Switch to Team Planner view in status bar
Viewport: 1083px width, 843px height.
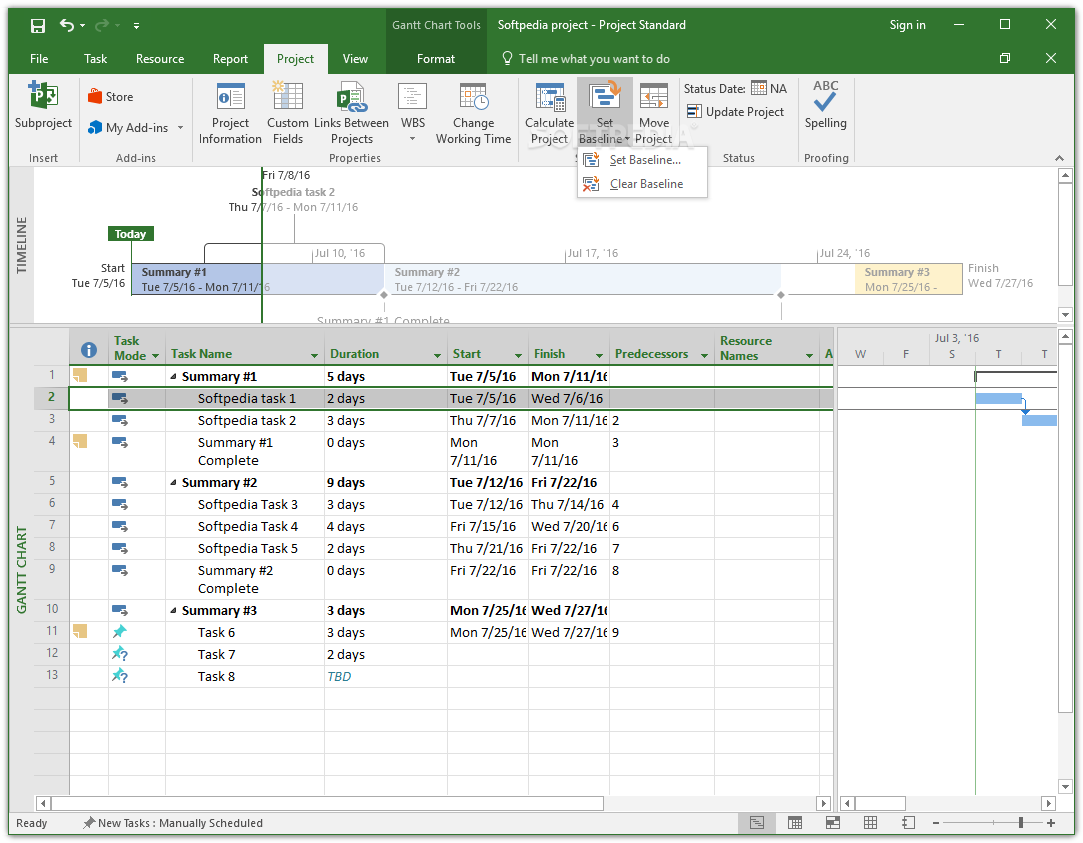(832, 823)
